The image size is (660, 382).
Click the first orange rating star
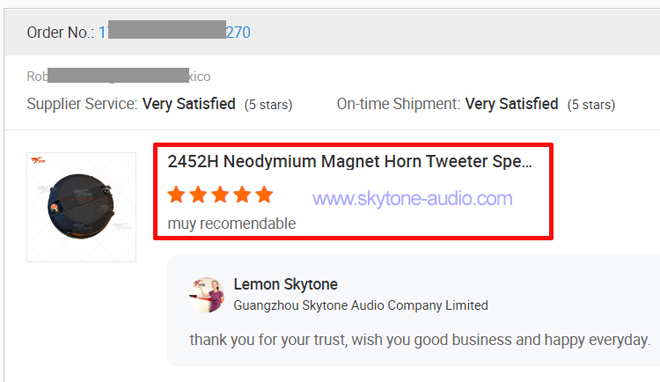click(176, 195)
